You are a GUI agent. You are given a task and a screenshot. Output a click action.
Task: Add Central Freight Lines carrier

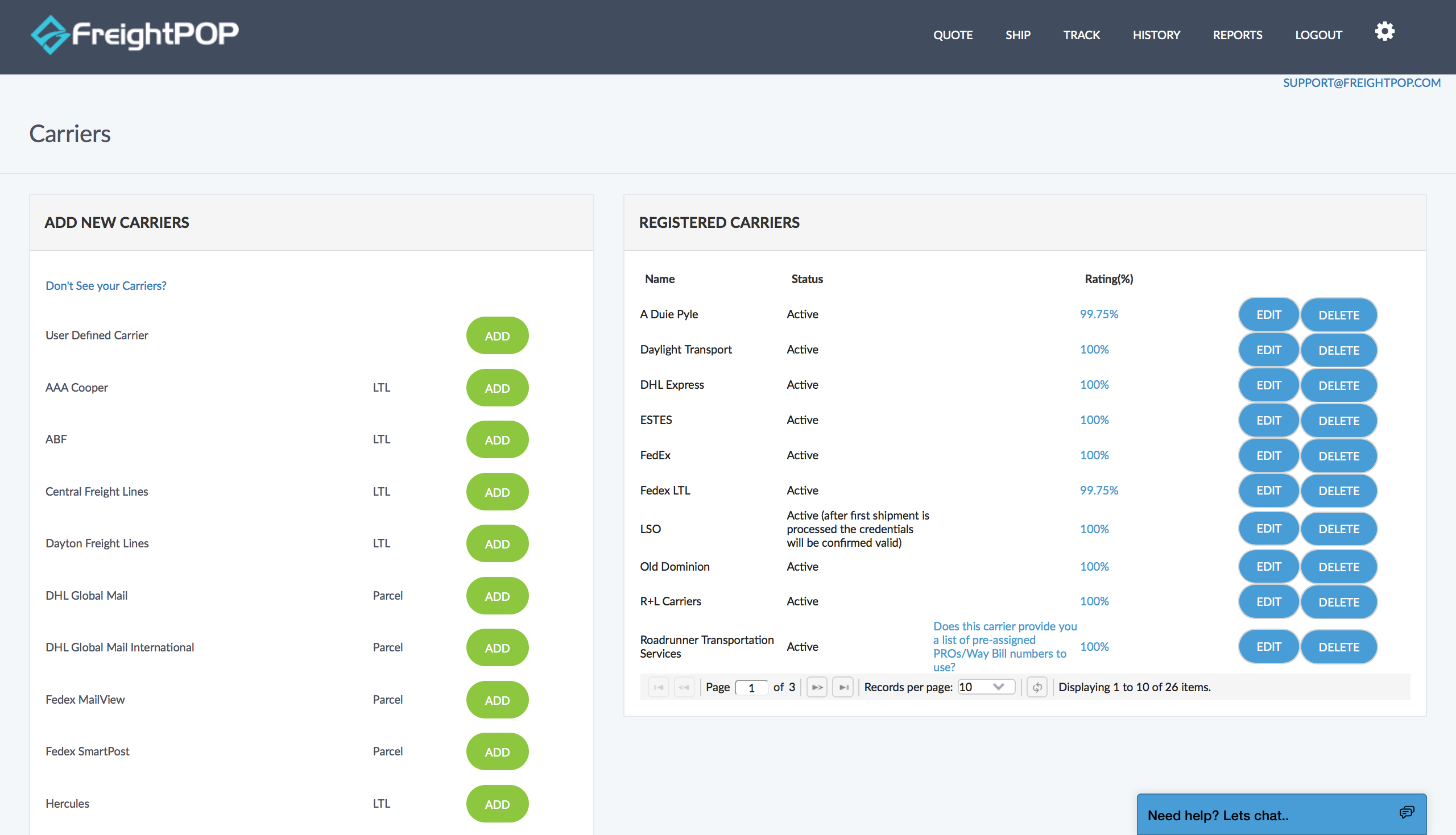[x=497, y=492]
